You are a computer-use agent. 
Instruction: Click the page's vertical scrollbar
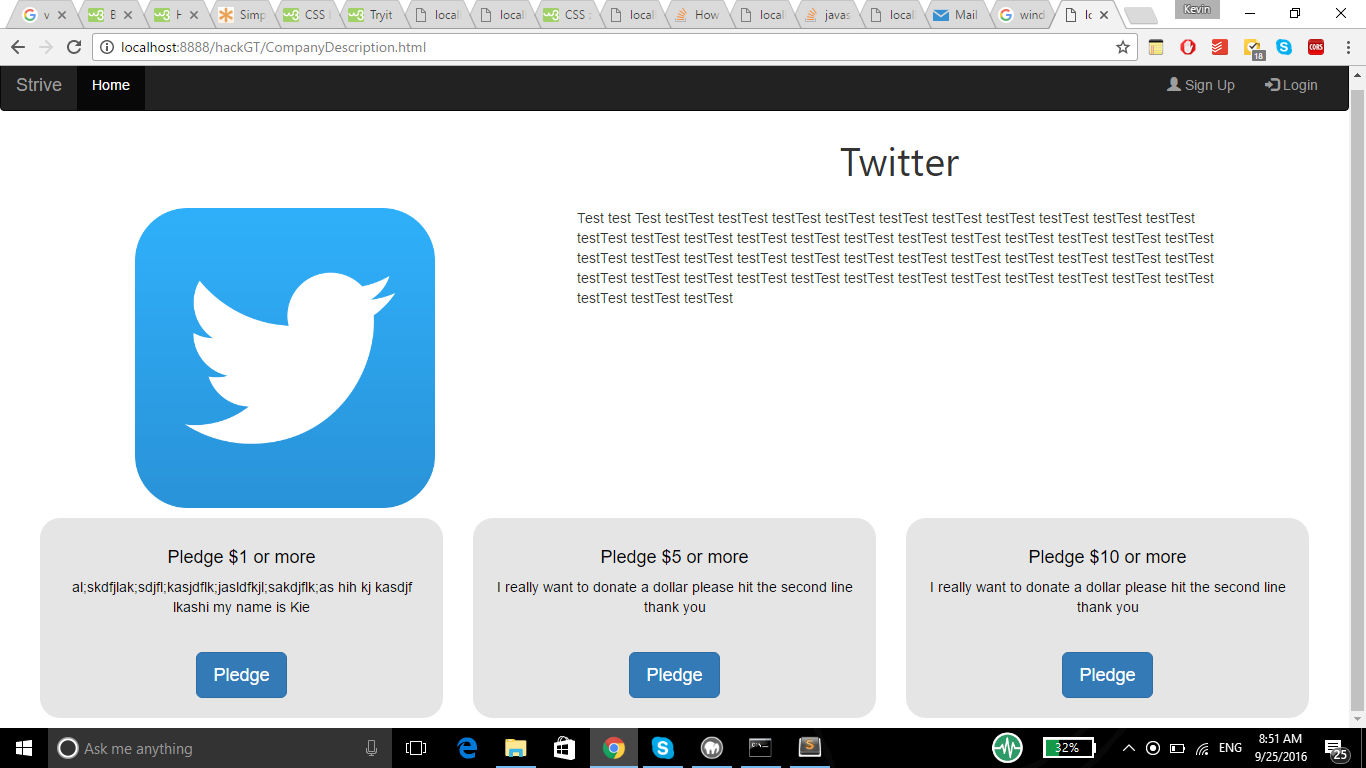click(1357, 398)
